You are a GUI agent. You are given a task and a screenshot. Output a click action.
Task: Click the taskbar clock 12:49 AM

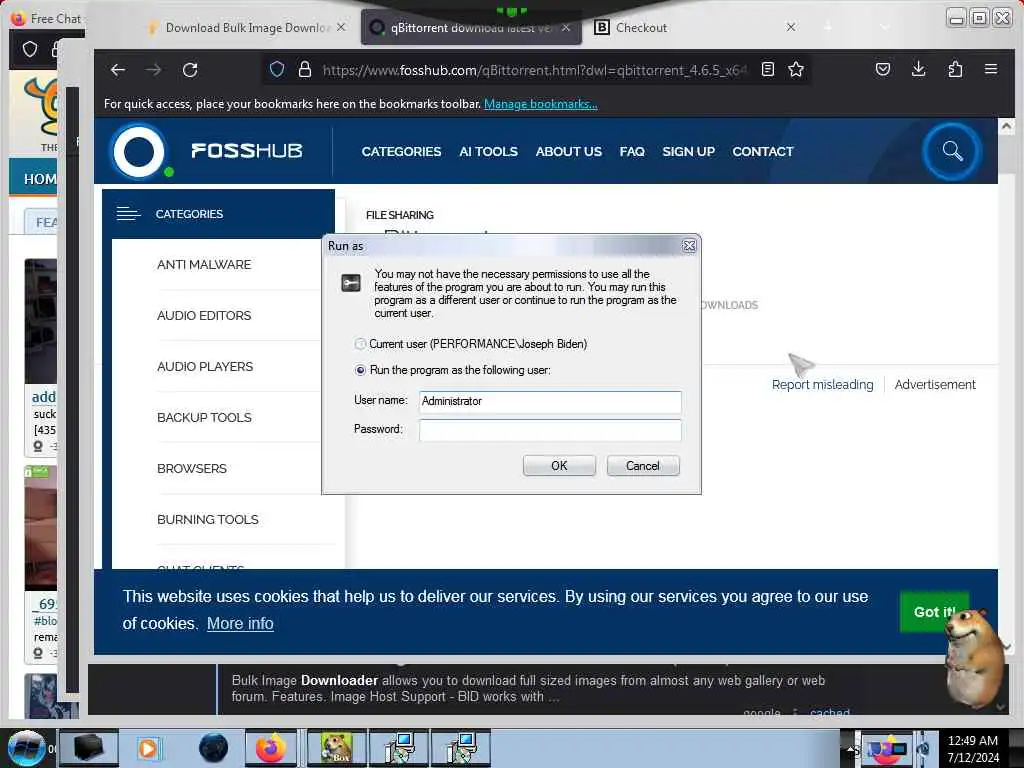click(x=972, y=741)
